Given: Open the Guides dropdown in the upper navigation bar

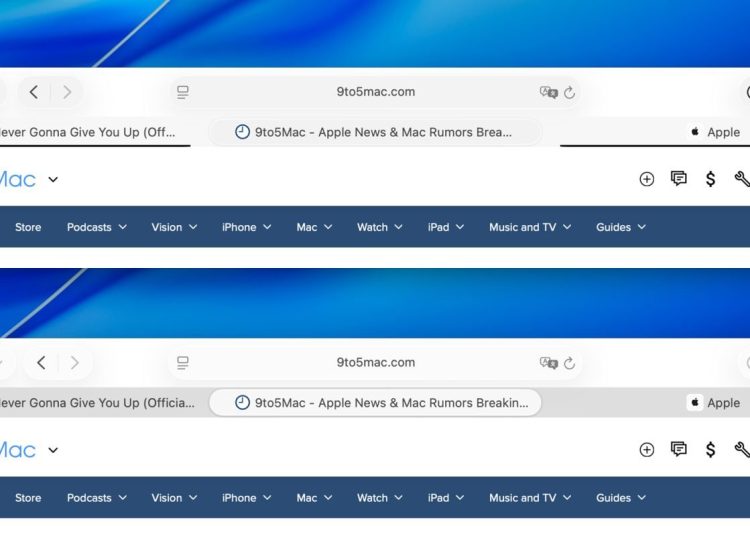Looking at the screenshot, I should point(620,227).
